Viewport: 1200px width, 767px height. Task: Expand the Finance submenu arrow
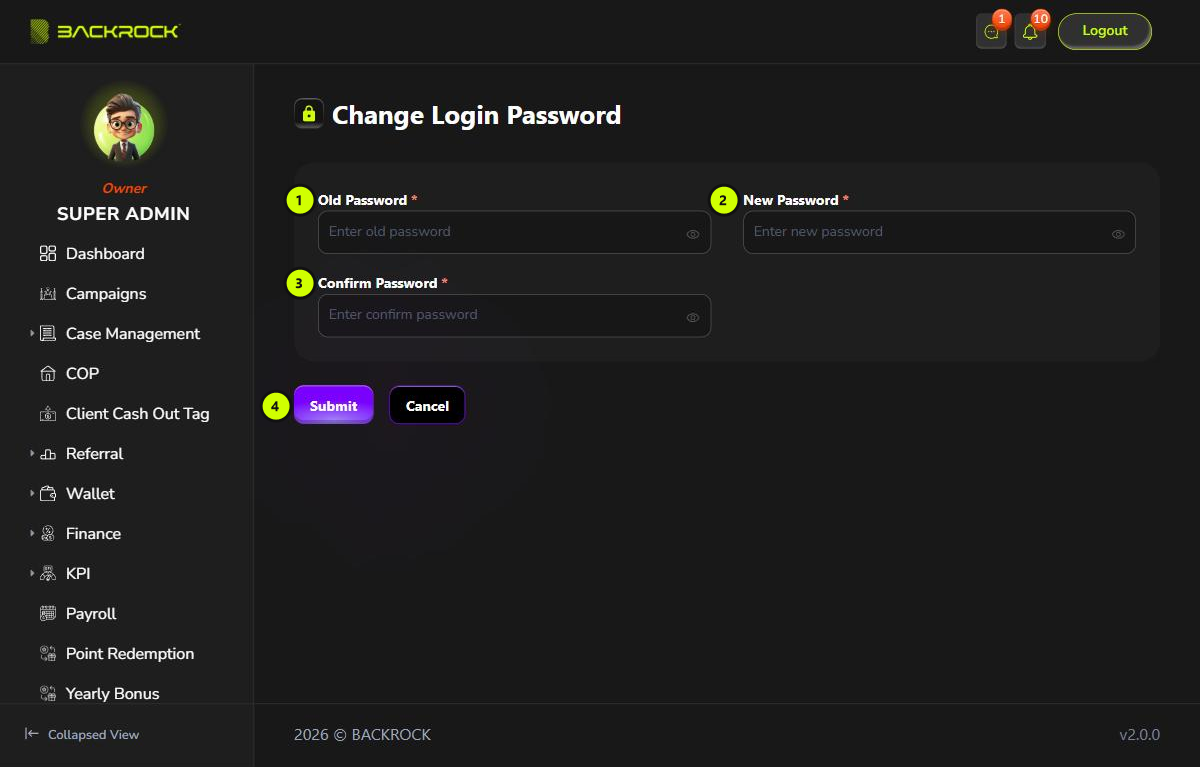32,534
